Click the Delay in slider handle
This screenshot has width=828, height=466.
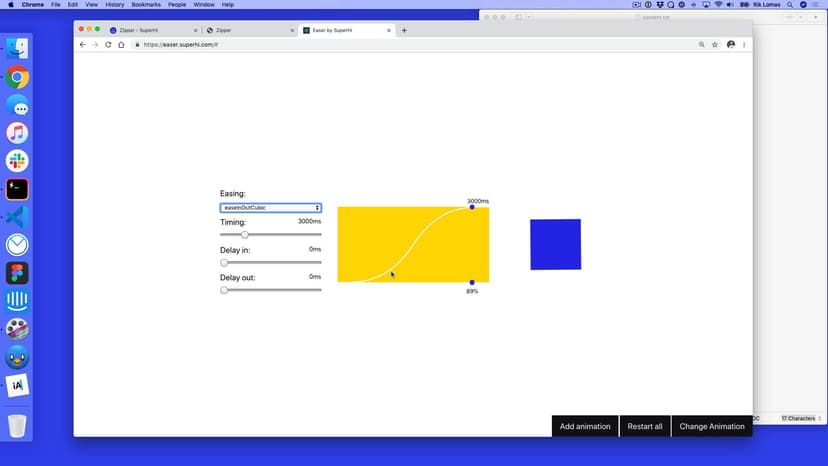[224, 262]
